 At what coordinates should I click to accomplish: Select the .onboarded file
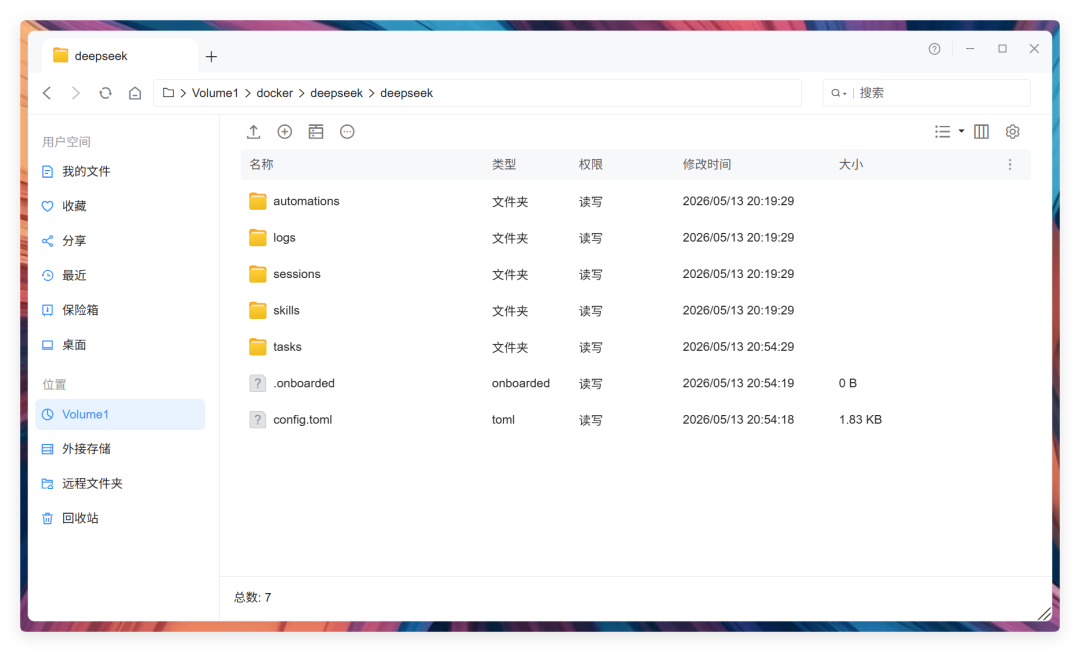[635, 383]
